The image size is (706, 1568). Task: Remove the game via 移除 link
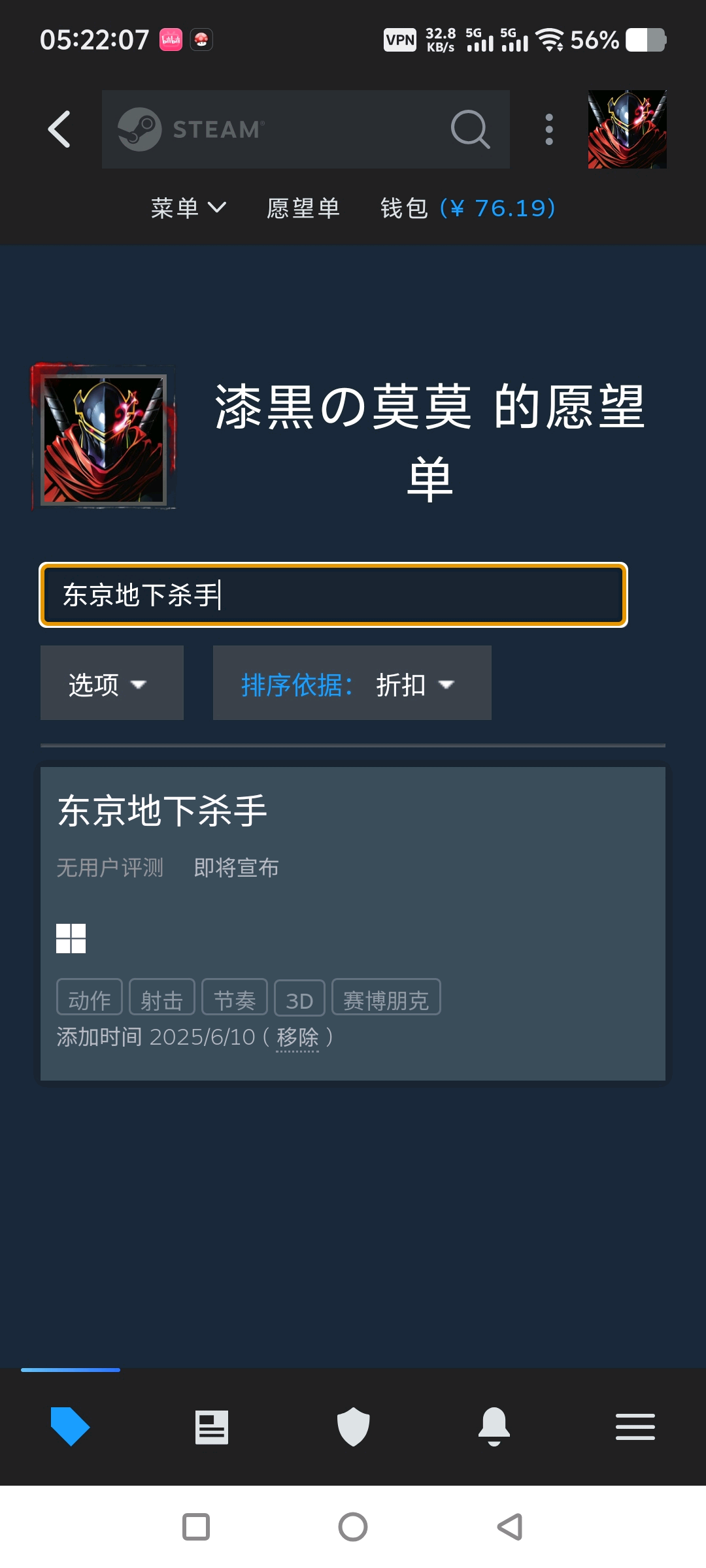tap(297, 1037)
